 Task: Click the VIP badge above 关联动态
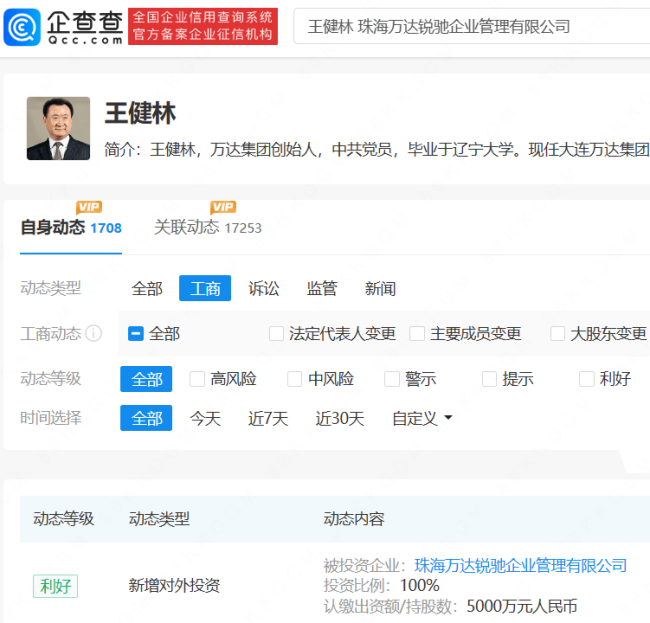223,207
